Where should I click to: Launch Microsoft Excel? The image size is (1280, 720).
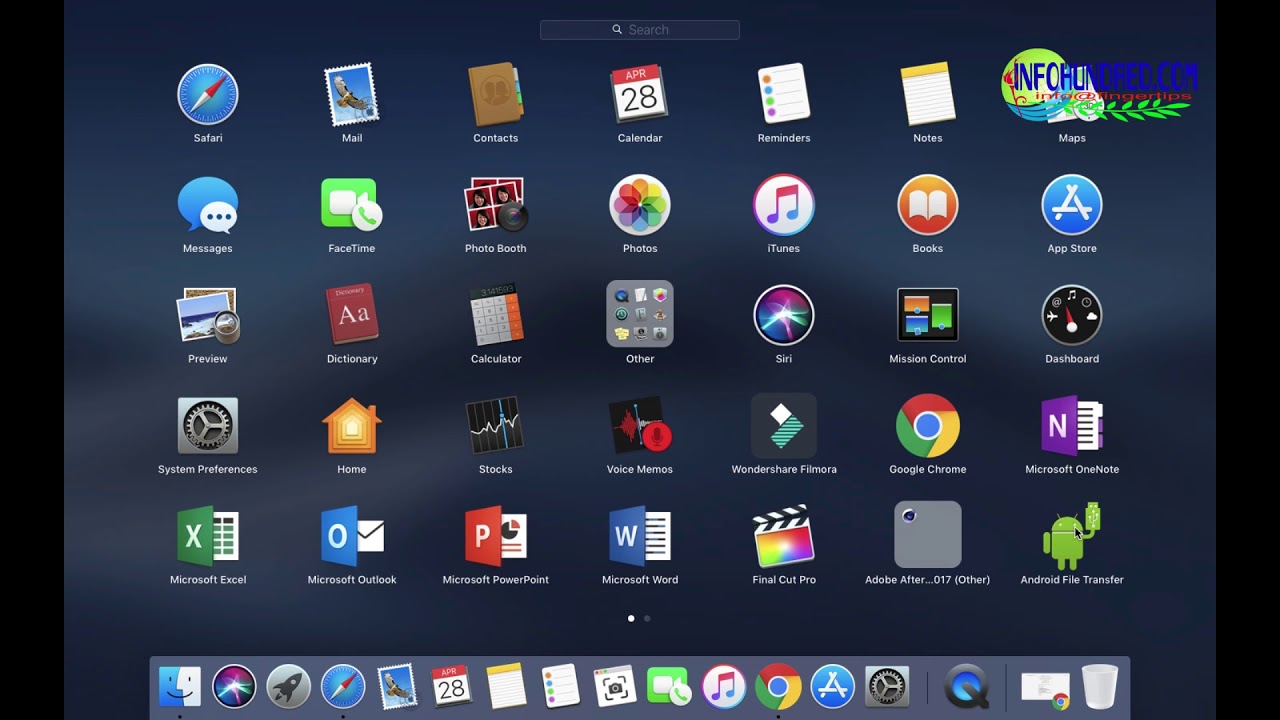(x=208, y=536)
